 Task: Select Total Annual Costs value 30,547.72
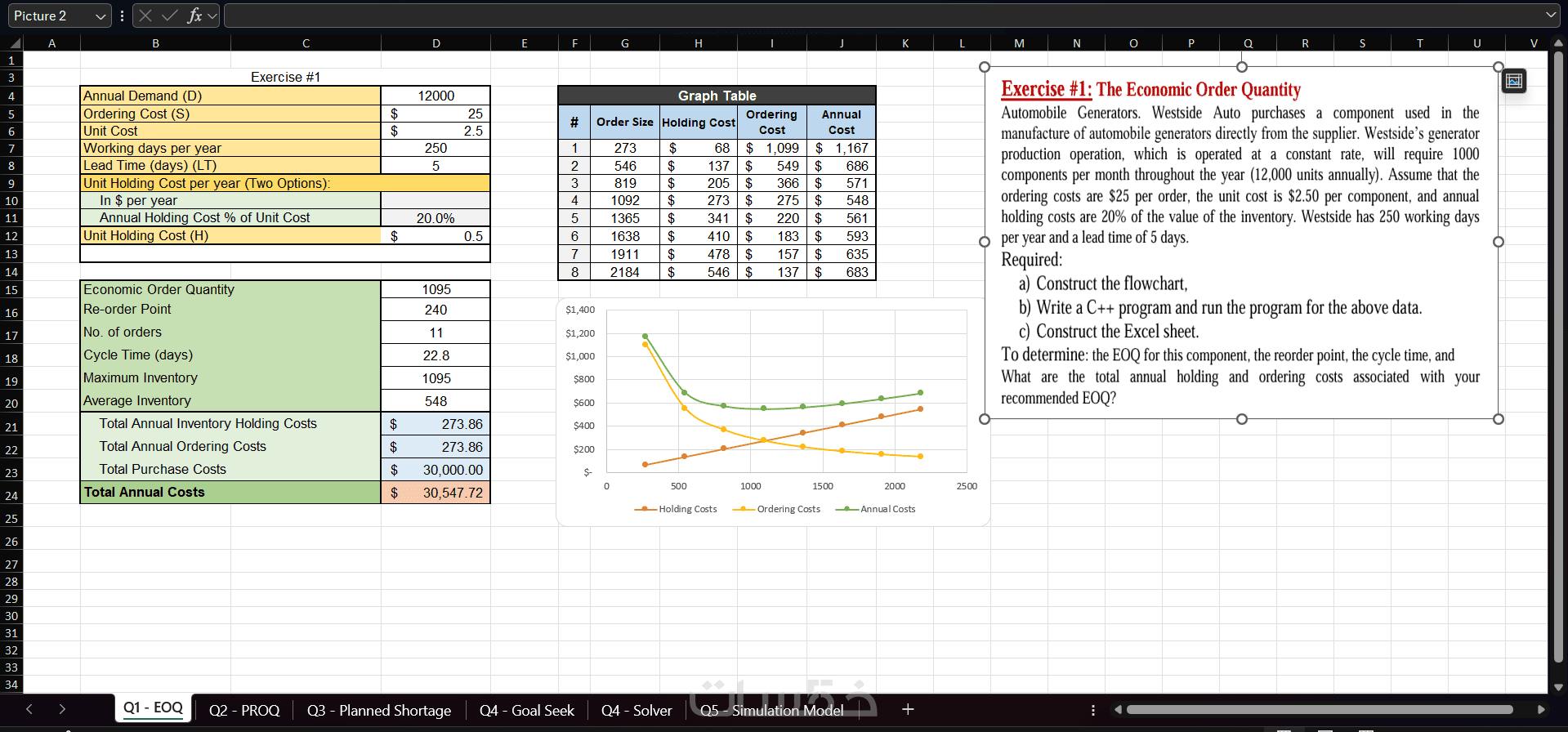[x=436, y=493]
